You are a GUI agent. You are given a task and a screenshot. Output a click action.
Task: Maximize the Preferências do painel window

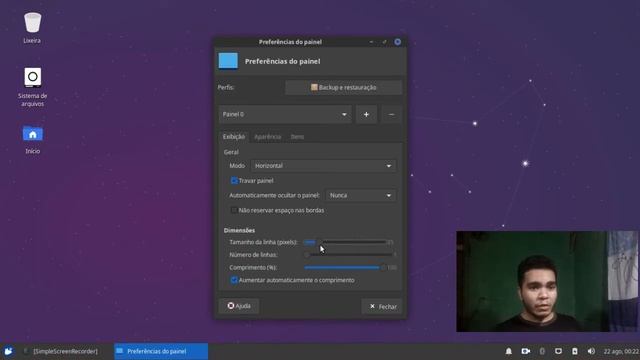tap(384, 42)
